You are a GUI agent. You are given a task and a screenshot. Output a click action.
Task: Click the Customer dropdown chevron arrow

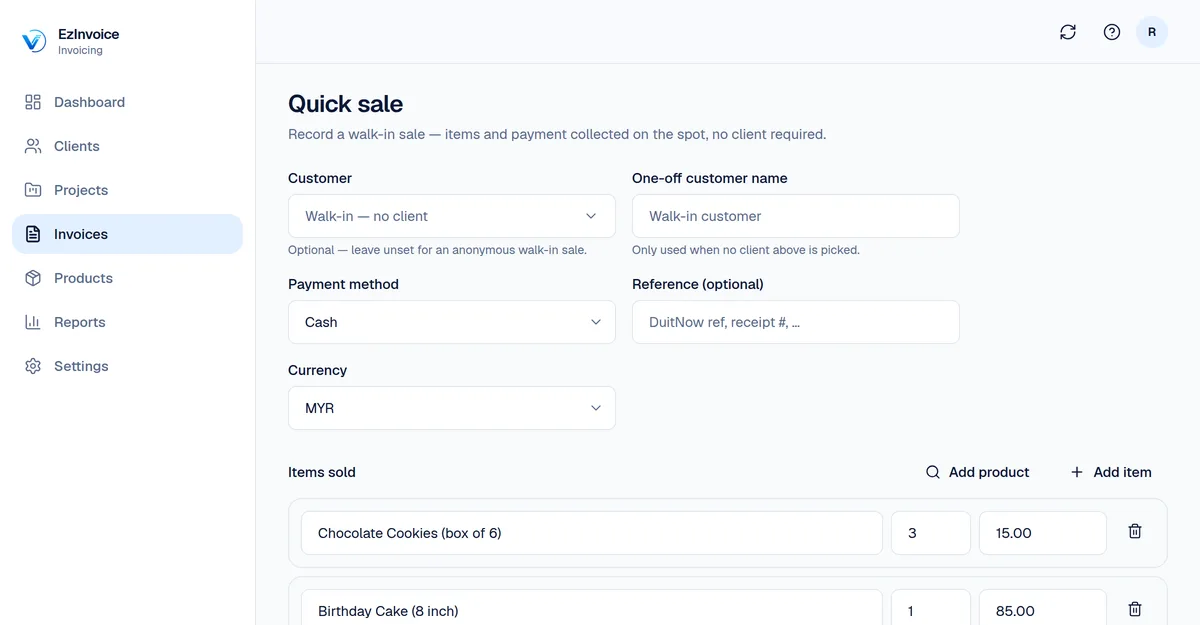591,216
